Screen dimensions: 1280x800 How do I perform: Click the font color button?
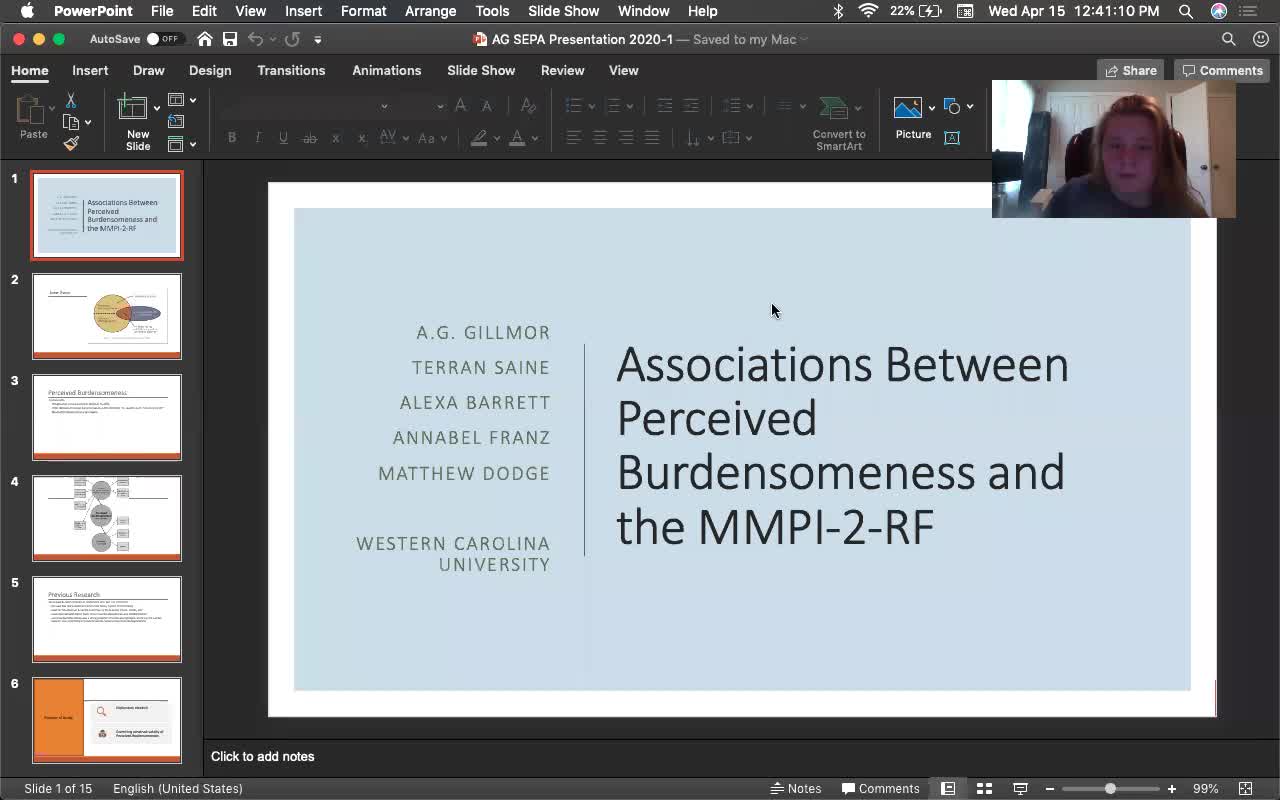516,138
